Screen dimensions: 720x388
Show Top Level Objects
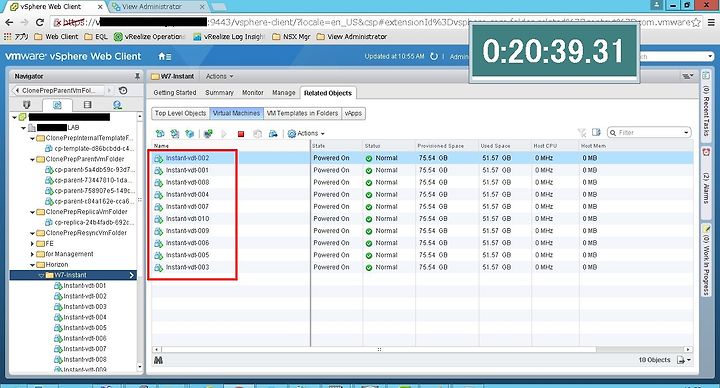coord(180,113)
